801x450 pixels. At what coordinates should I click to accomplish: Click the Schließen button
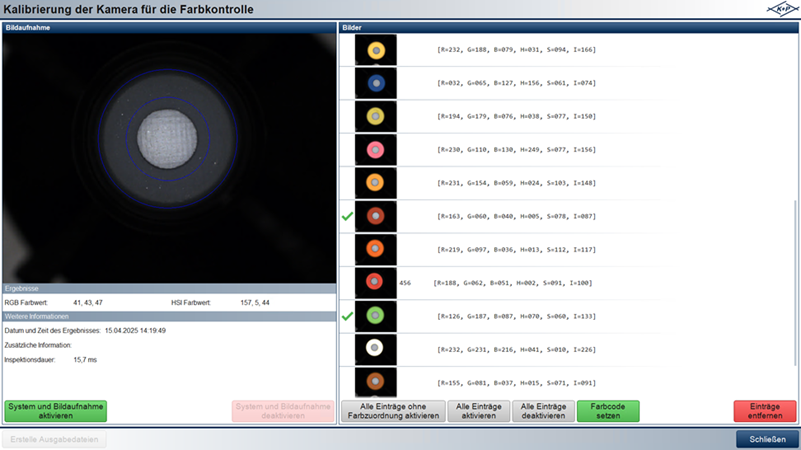tap(767, 439)
